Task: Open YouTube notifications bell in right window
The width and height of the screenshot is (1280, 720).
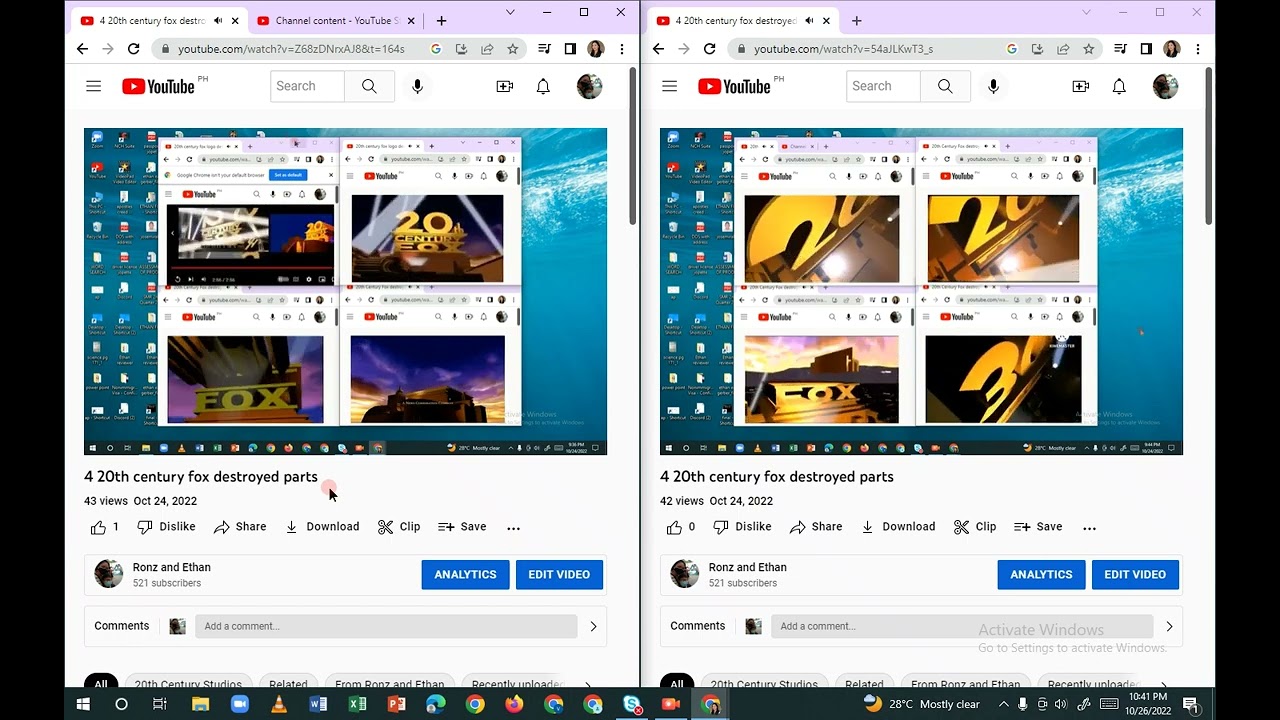Action: point(1119,87)
